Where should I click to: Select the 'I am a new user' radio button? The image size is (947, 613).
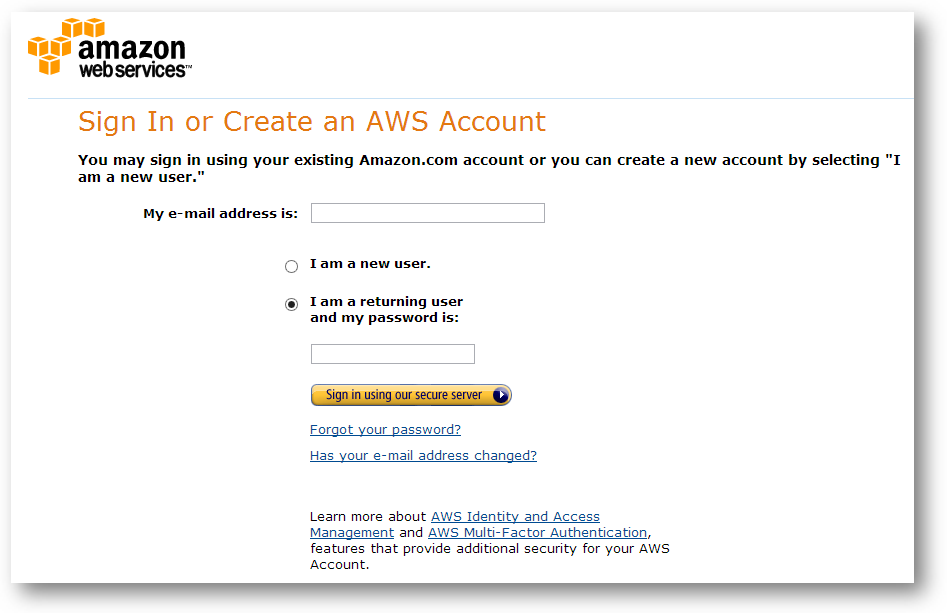[x=292, y=266]
